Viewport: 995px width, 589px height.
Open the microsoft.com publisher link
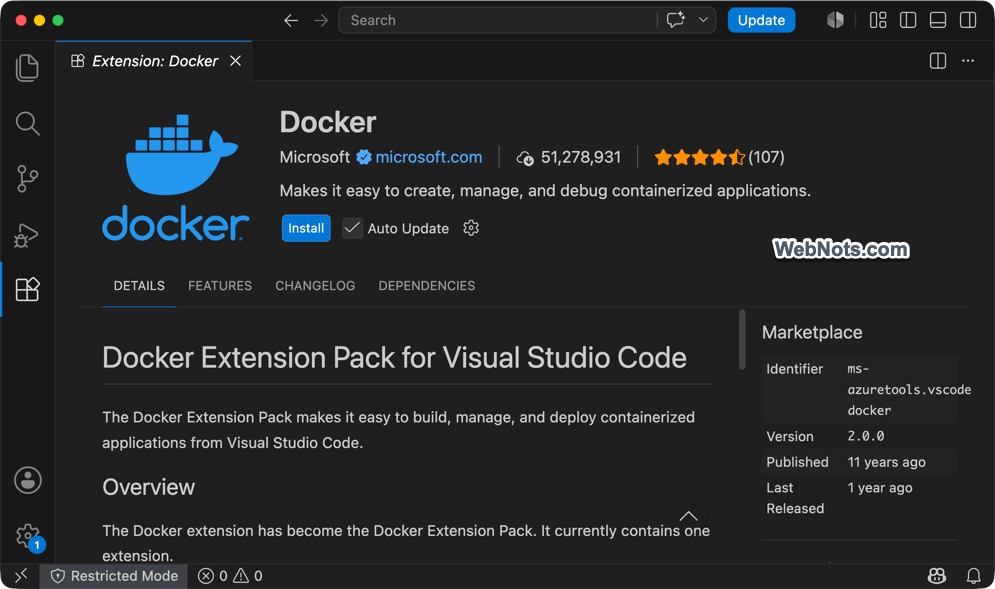428,157
